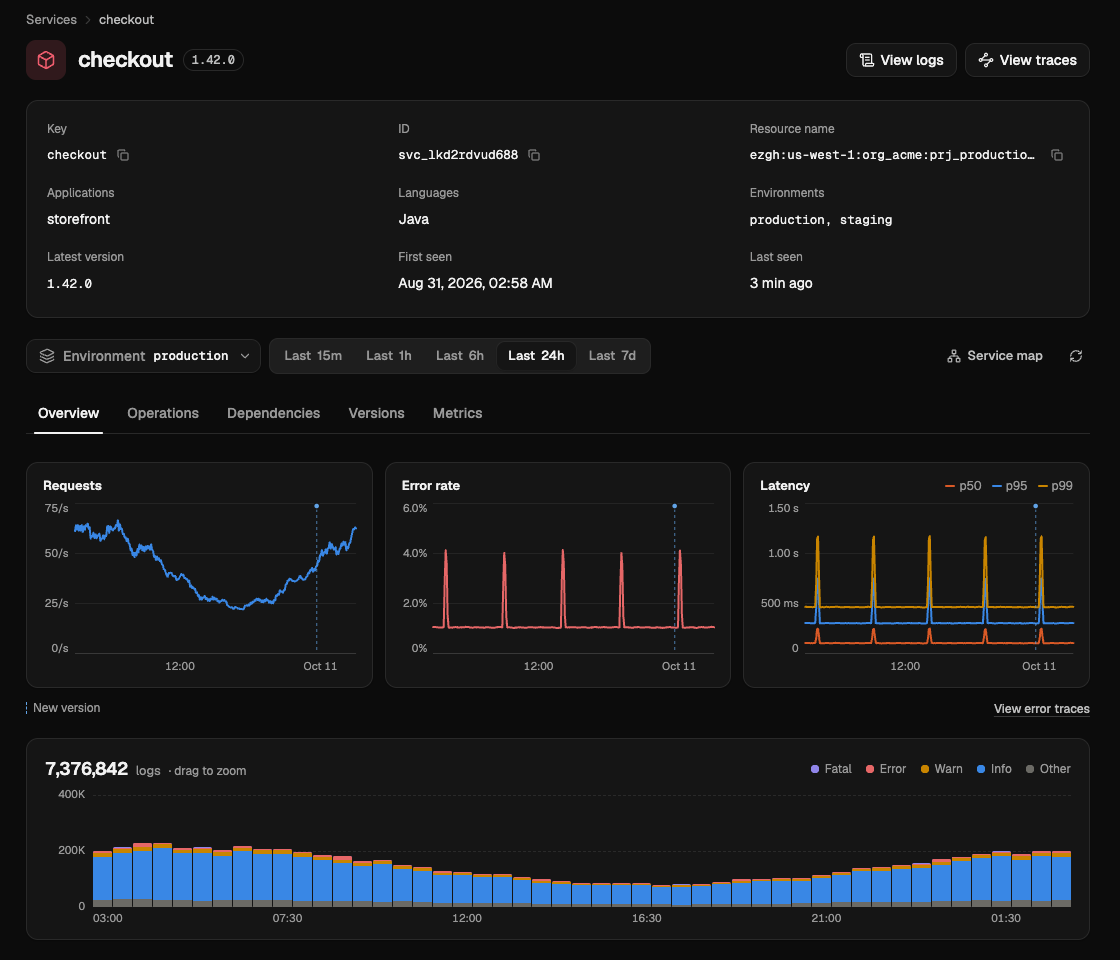Click the new version marker on Latency chart
This screenshot has width=1120, height=960.
click(1035, 506)
